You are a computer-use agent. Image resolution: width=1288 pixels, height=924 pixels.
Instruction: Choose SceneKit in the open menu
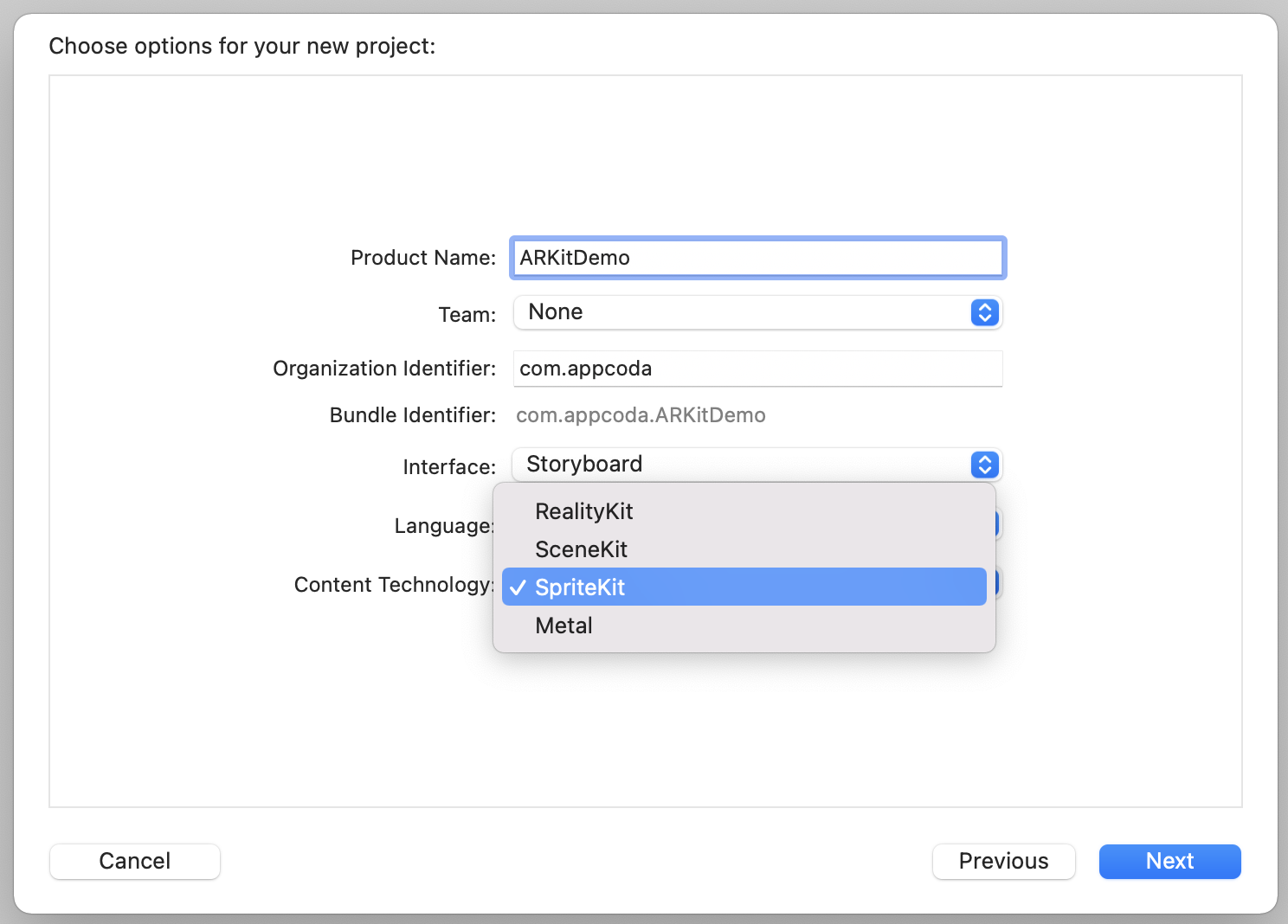pos(581,549)
